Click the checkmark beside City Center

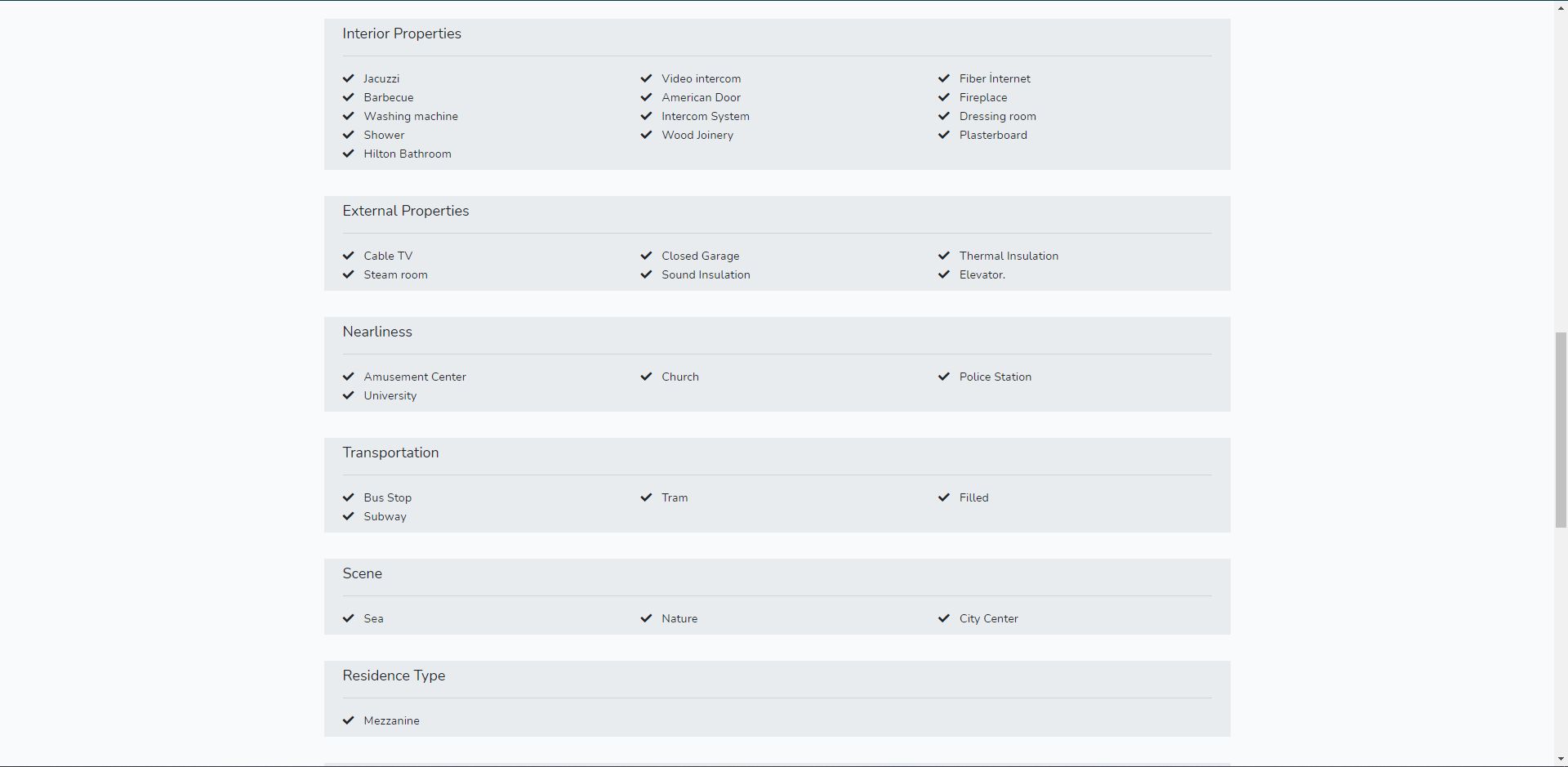click(x=944, y=618)
